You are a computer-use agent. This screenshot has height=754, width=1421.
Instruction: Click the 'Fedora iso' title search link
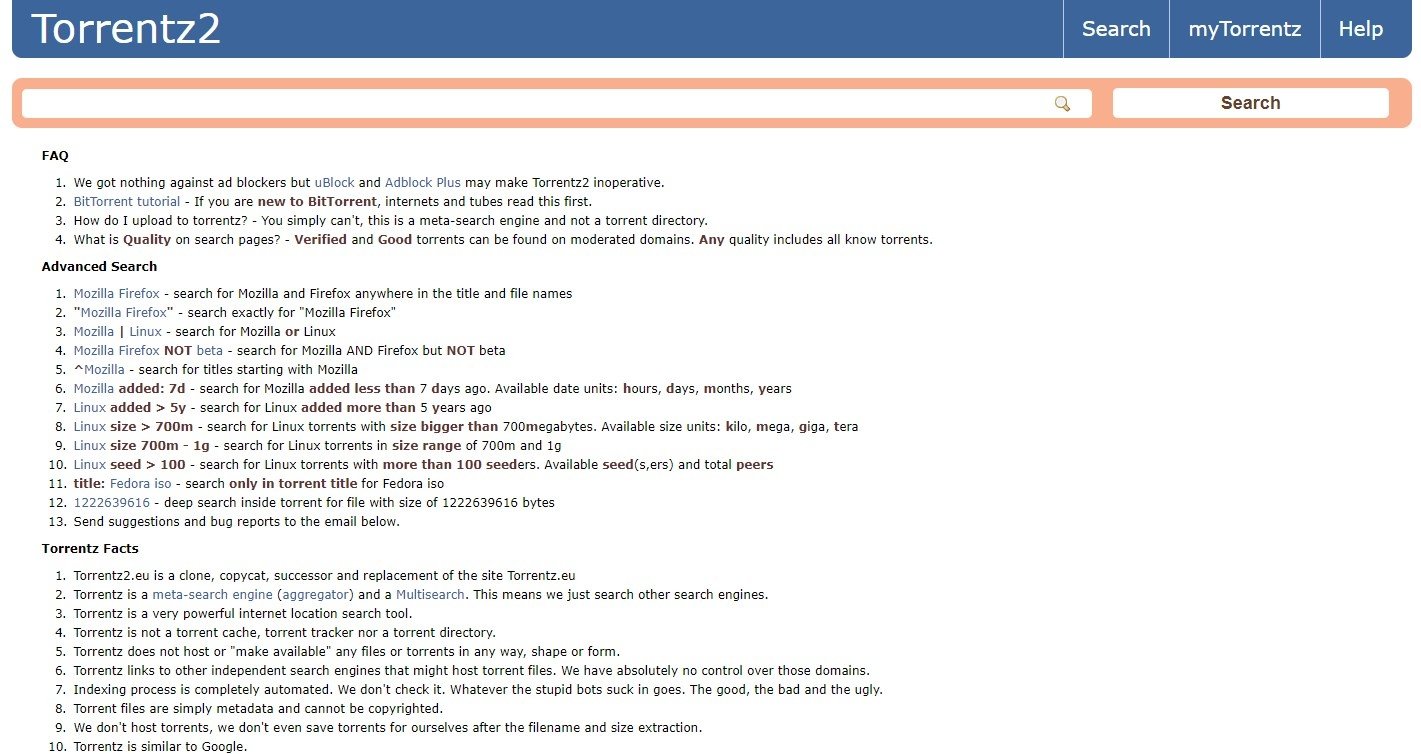coord(140,484)
